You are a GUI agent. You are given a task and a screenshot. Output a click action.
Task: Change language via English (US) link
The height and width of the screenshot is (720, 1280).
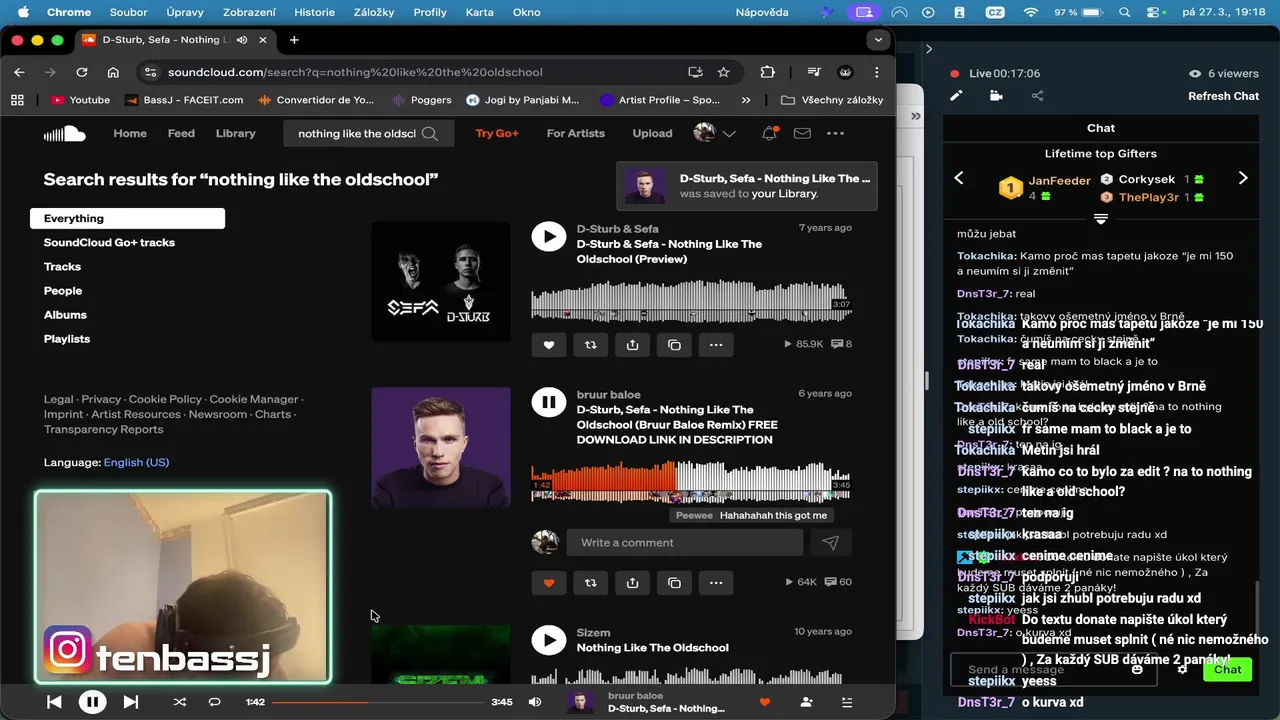(136, 462)
